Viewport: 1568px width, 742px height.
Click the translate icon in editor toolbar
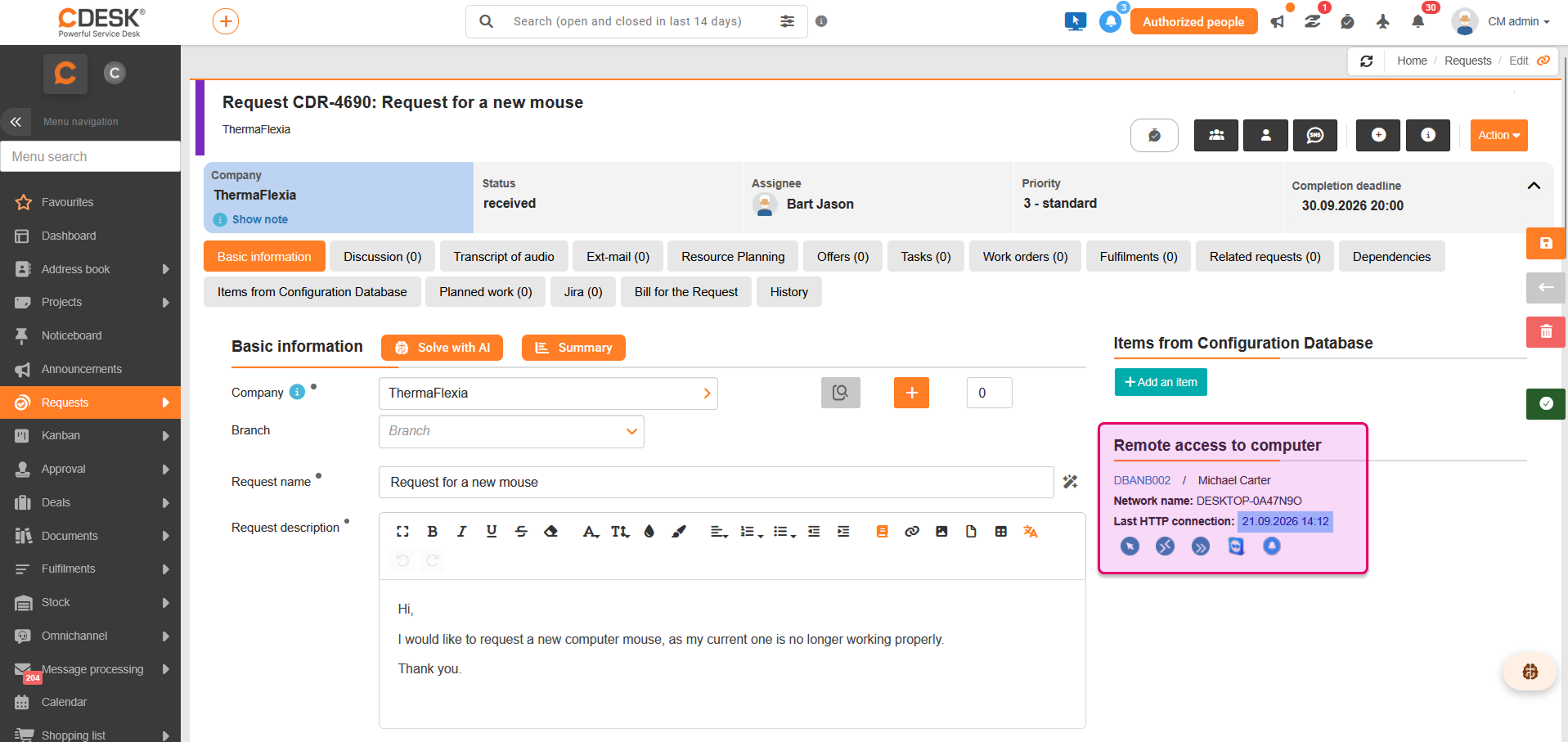click(1031, 532)
